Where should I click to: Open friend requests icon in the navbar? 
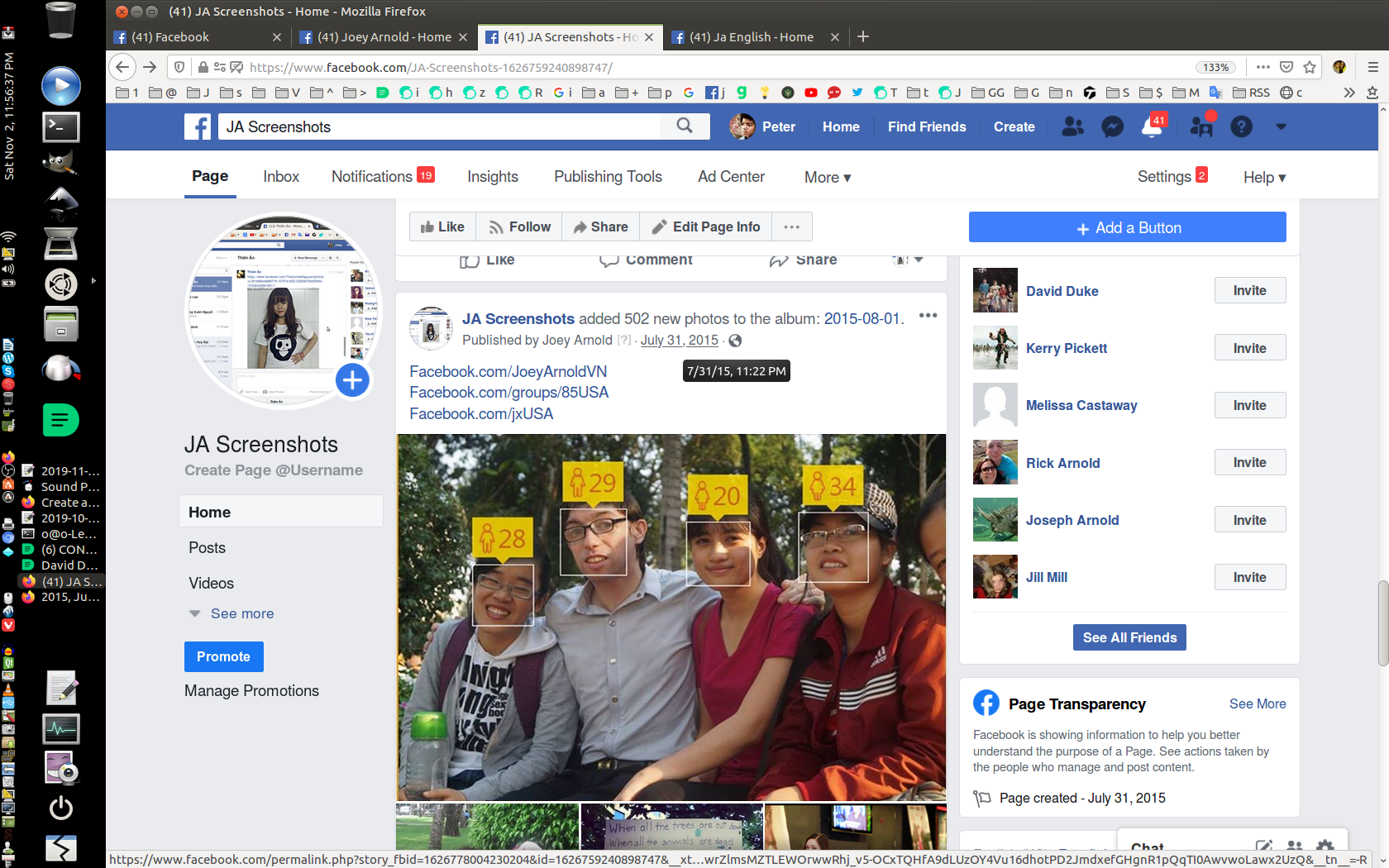coord(1200,126)
